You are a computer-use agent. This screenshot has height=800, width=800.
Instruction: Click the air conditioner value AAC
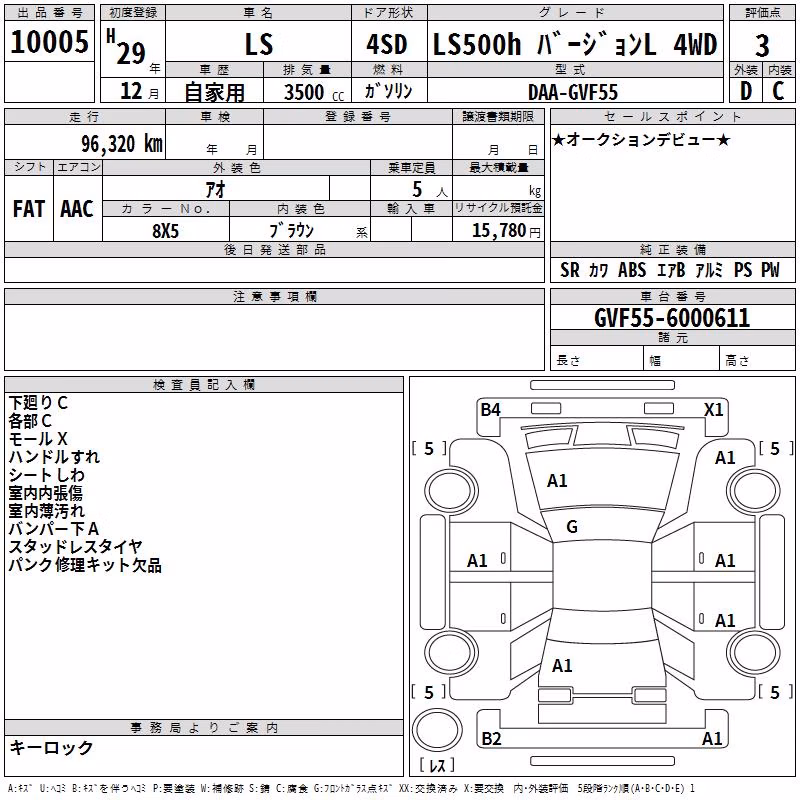(77, 209)
